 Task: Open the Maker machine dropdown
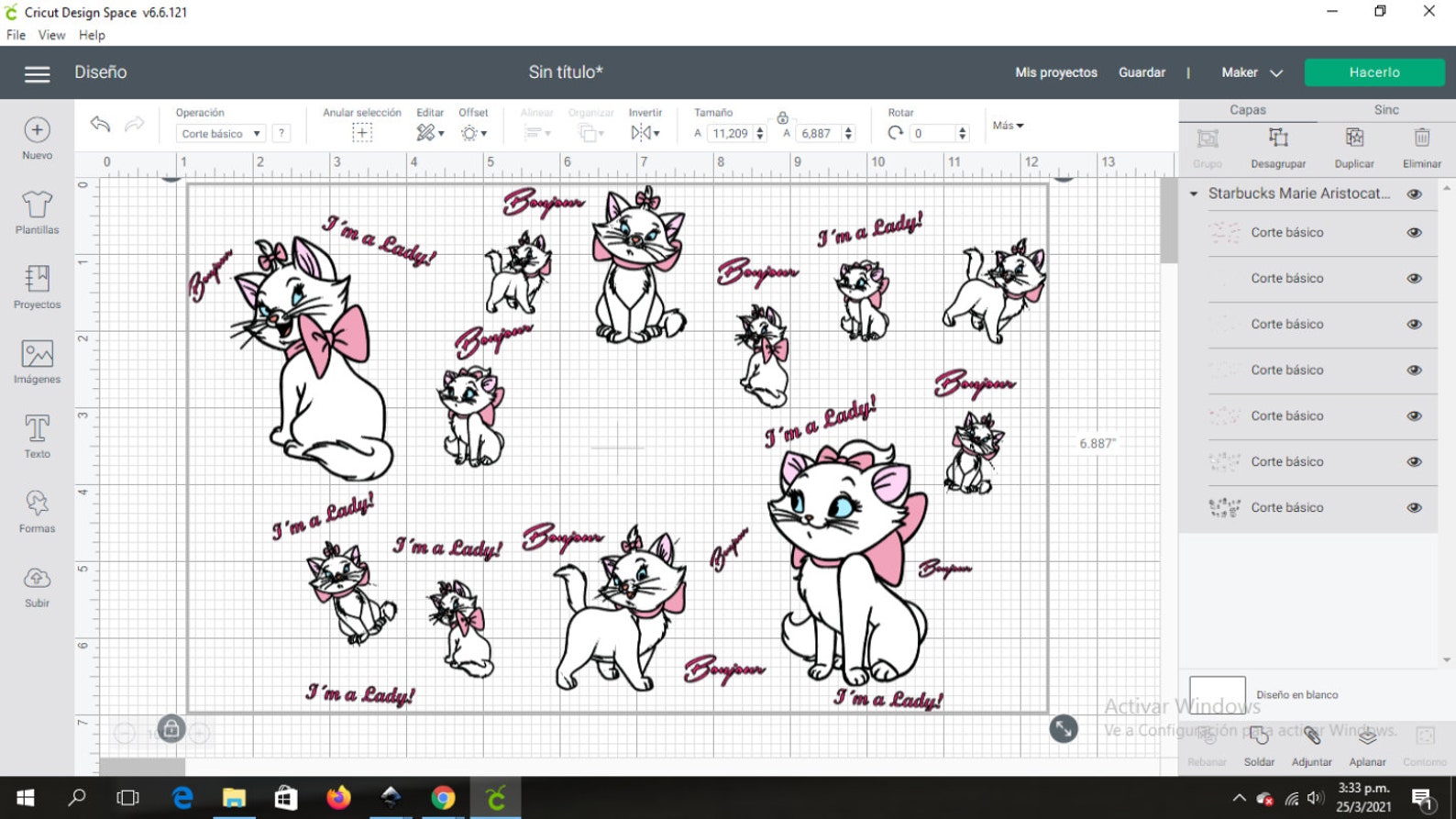(1252, 72)
